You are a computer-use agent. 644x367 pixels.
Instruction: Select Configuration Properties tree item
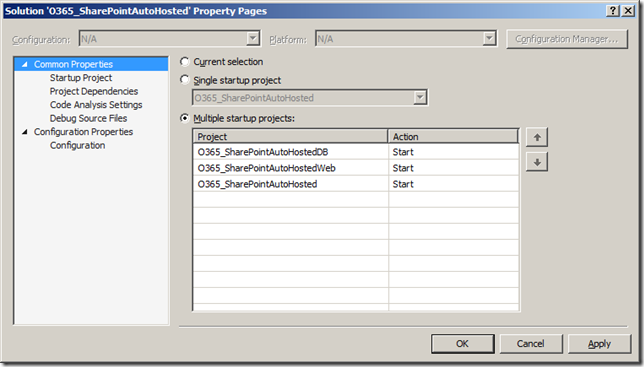click(x=83, y=132)
